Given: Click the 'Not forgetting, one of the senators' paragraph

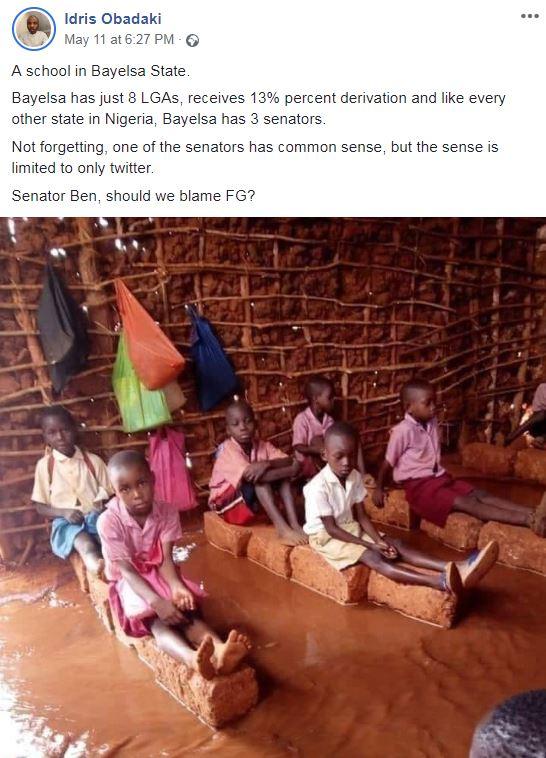Looking at the screenshot, I should (254, 157).
